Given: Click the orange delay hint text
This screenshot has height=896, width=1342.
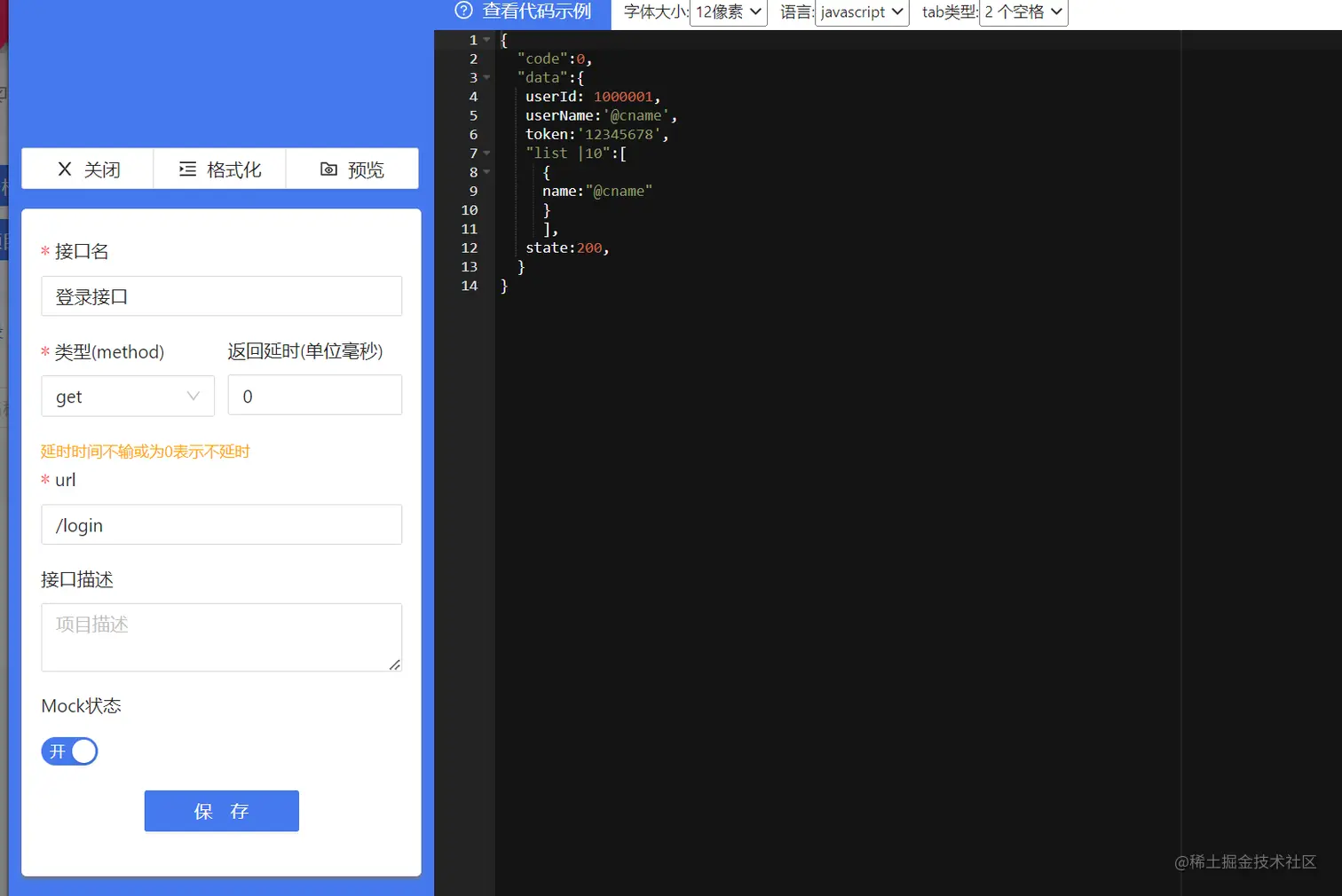Looking at the screenshot, I should tap(146, 452).
